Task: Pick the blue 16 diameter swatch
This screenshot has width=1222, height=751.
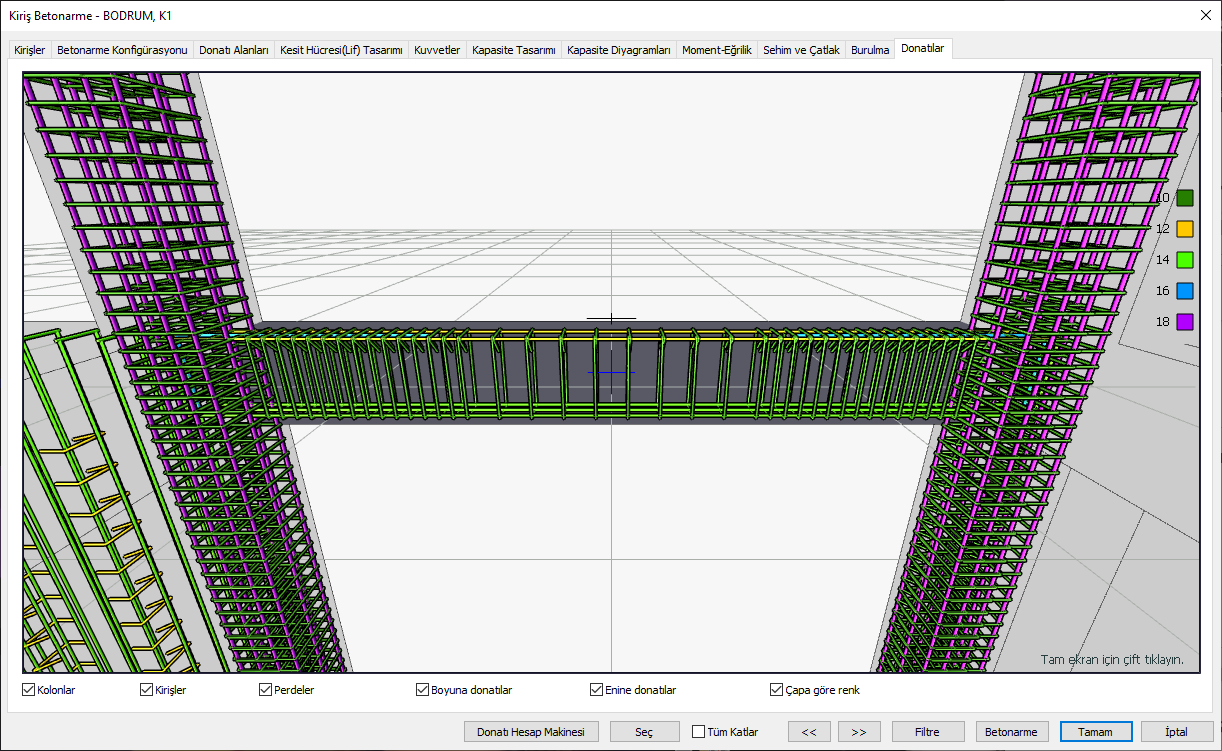Action: [1185, 291]
